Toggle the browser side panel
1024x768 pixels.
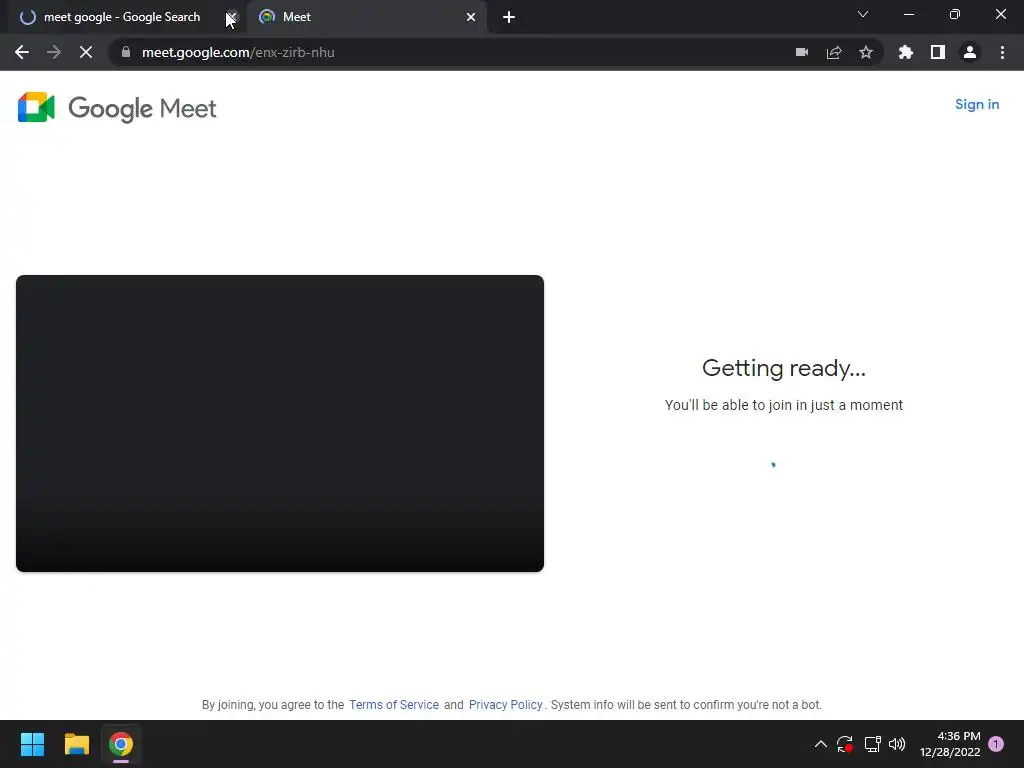tap(937, 52)
